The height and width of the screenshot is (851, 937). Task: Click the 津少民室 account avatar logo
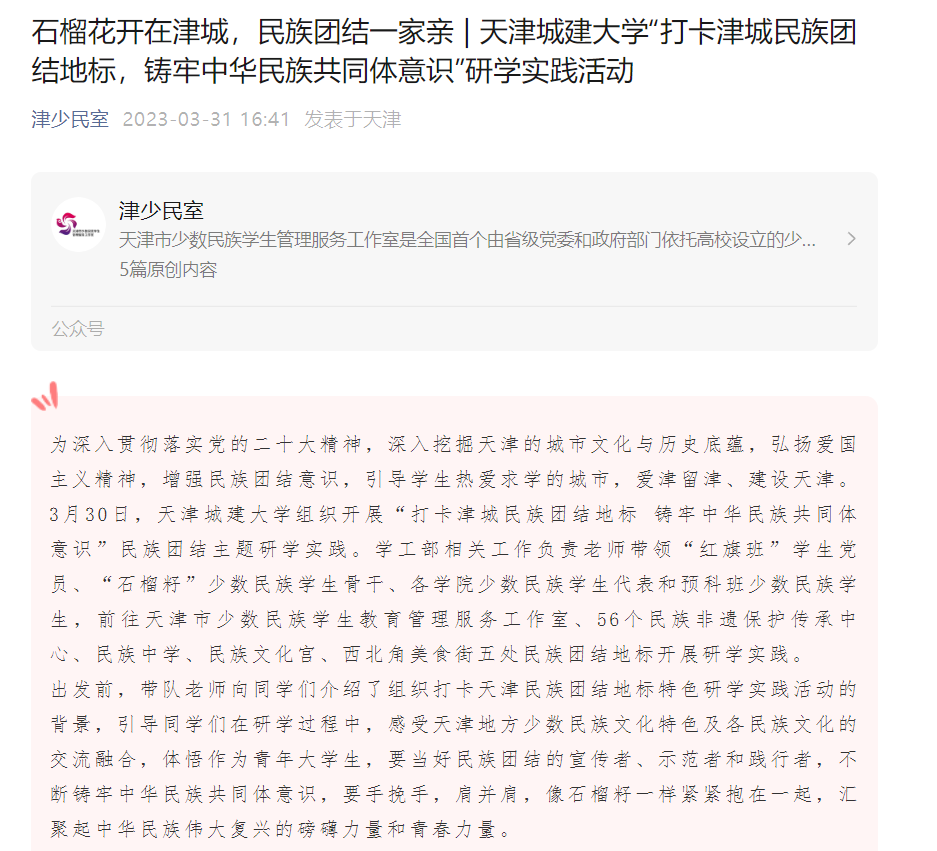(78, 225)
